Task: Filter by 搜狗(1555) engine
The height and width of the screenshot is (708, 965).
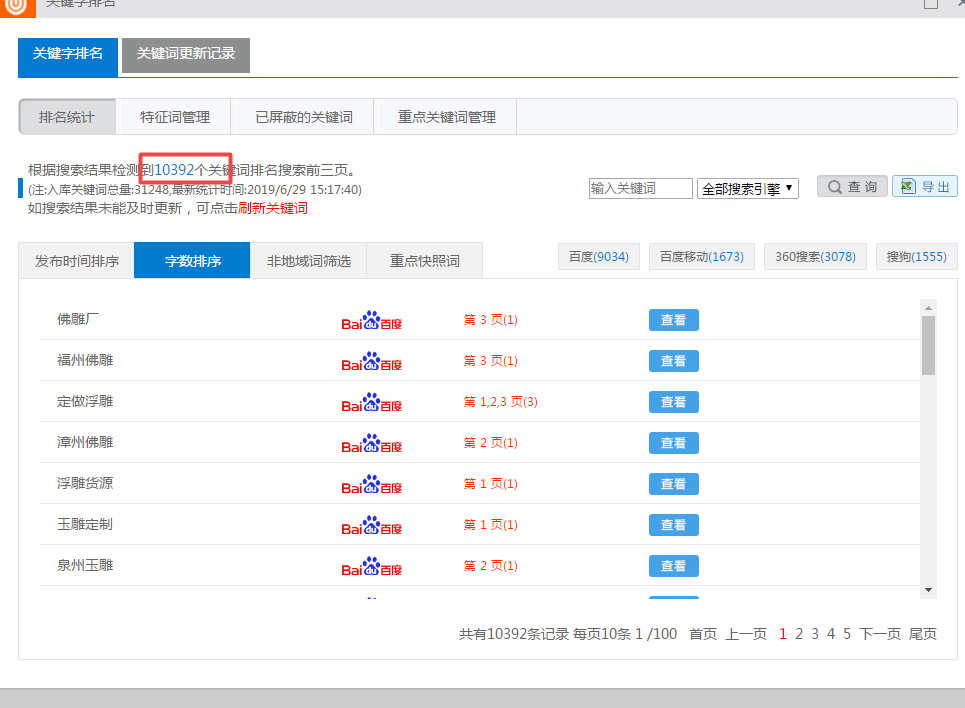Action: pyautogui.click(x=917, y=257)
